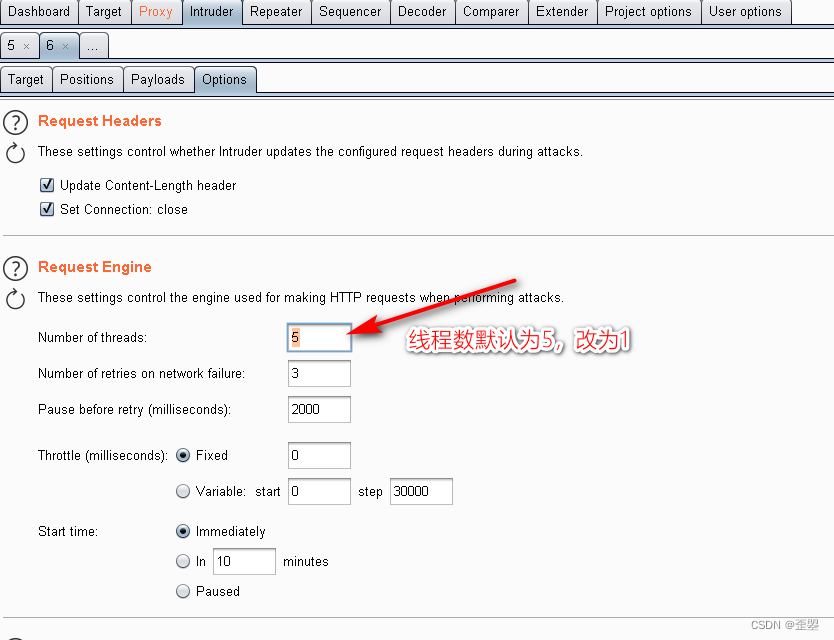The image size is (834, 640).
Task: Focus the Fixed throttle value field
Action: point(319,455)
